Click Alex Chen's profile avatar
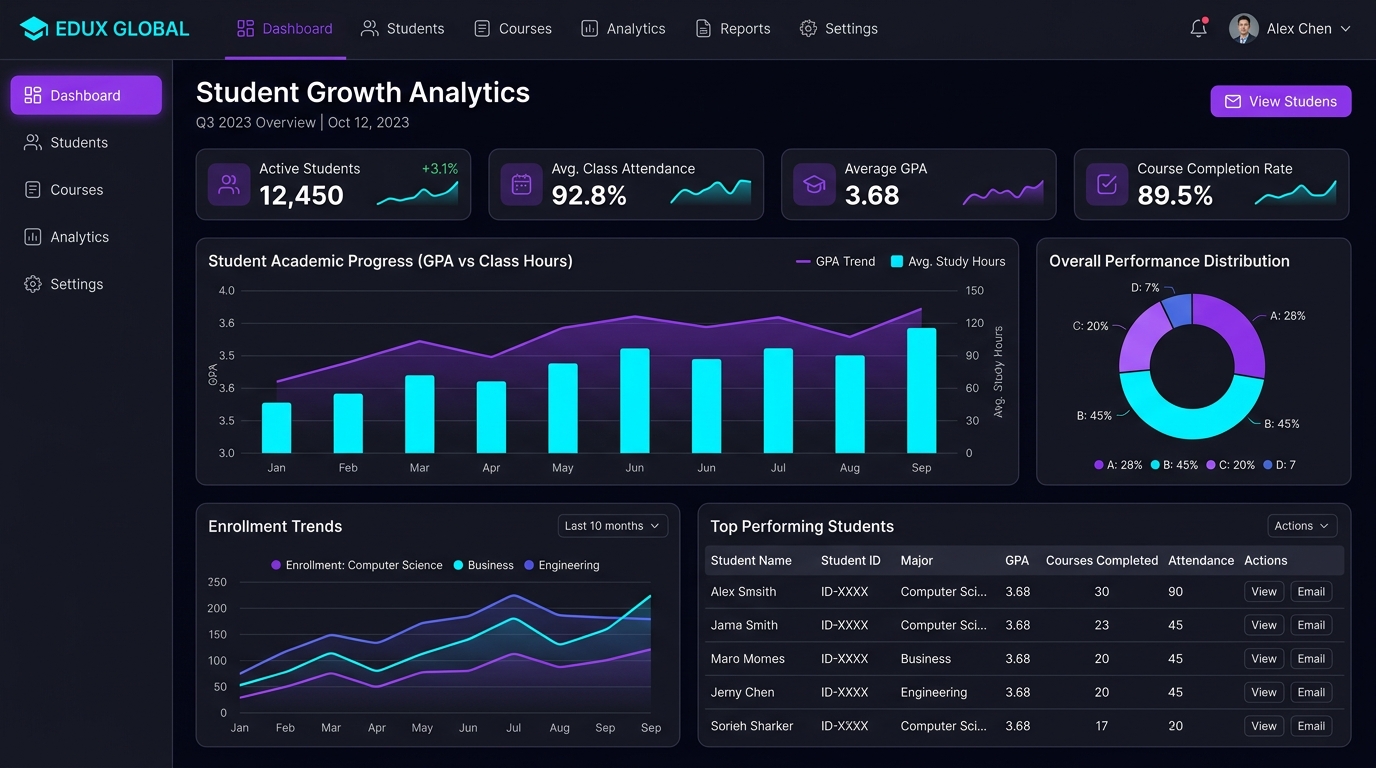 click(1243, 29)
